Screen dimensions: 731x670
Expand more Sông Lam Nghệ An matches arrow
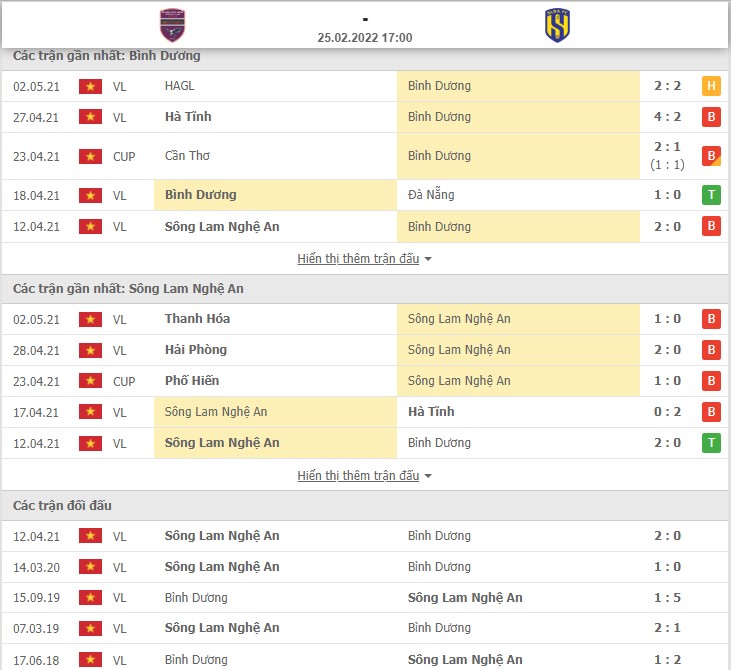[428, 476]
